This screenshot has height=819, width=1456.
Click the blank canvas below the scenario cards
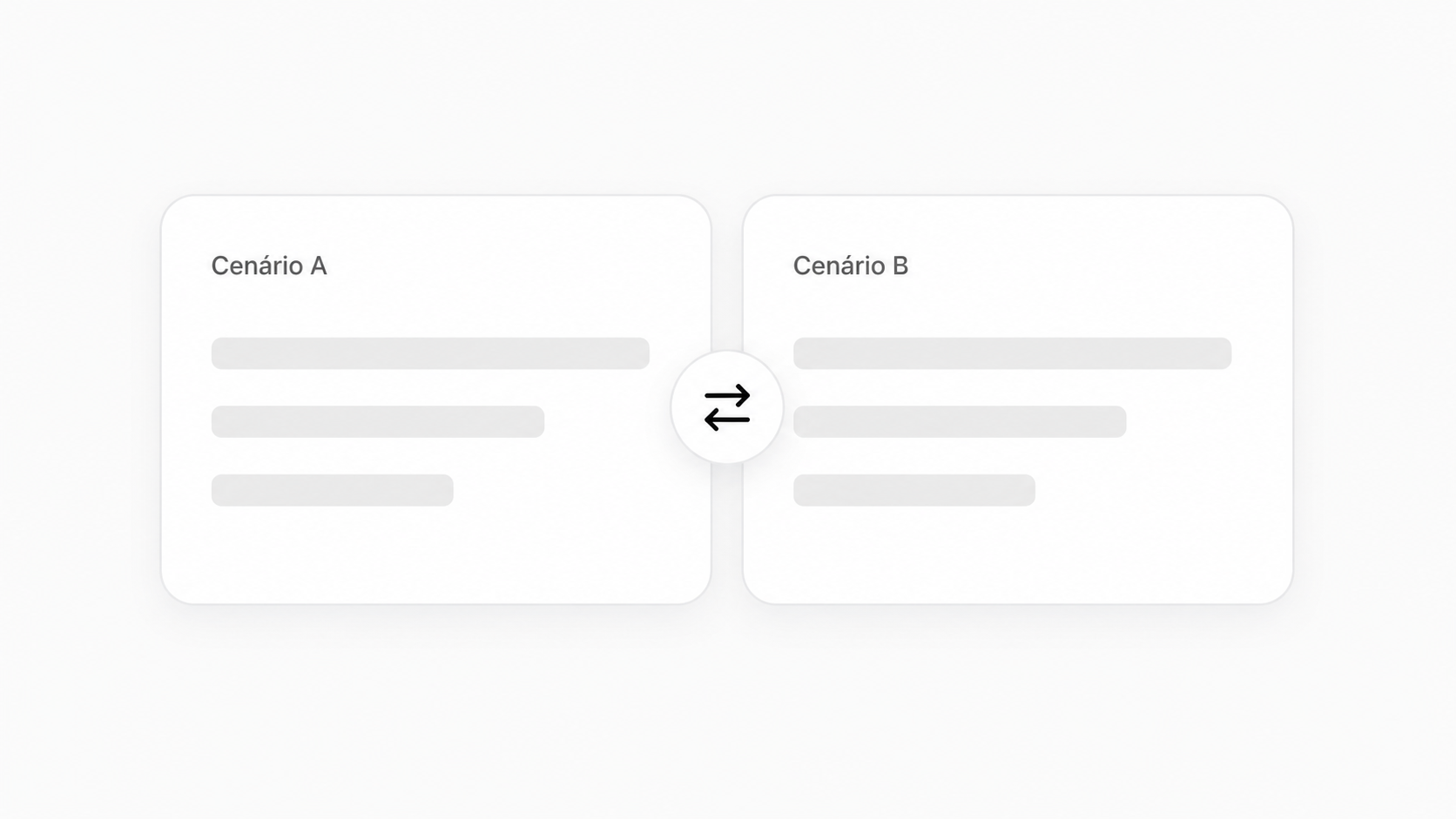coord(727,714)
